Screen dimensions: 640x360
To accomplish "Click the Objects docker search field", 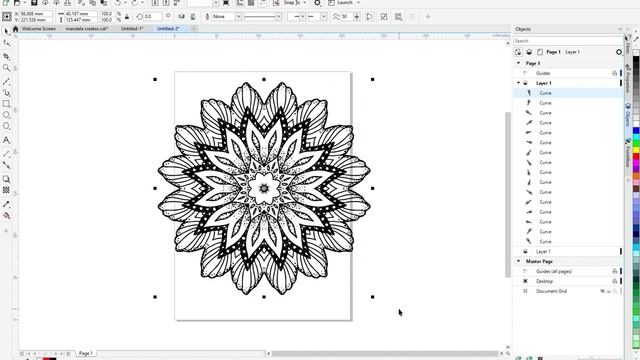I will click(x=568, y=41).
